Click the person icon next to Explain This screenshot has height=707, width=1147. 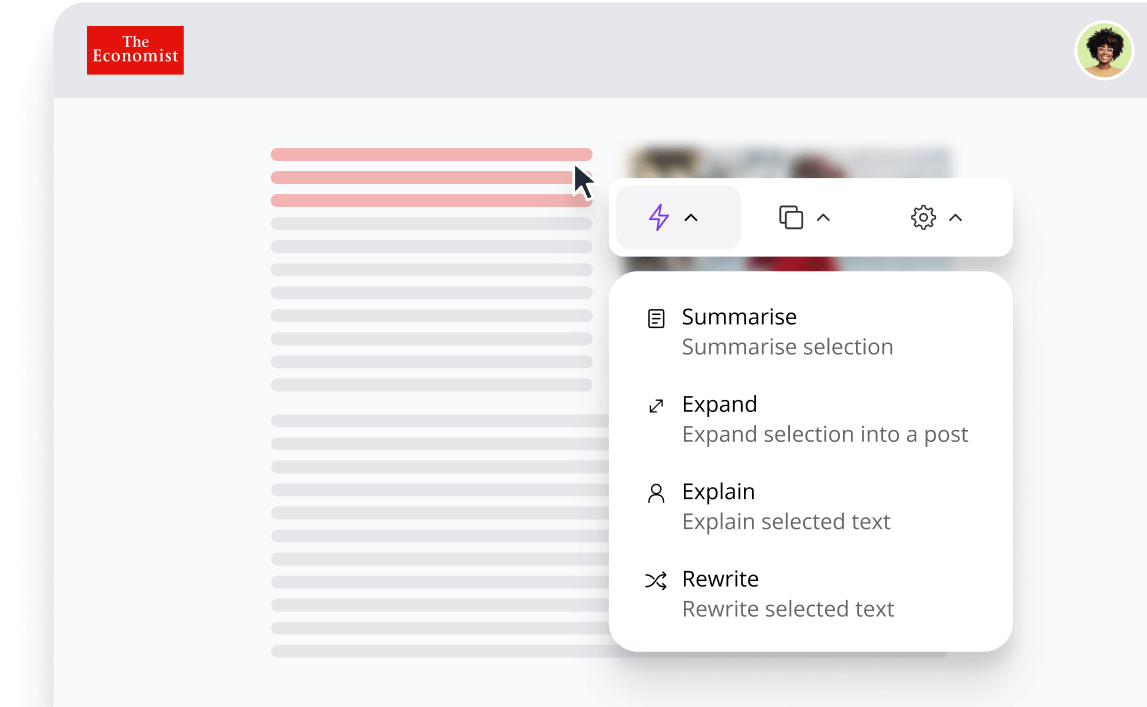(656, 493)
